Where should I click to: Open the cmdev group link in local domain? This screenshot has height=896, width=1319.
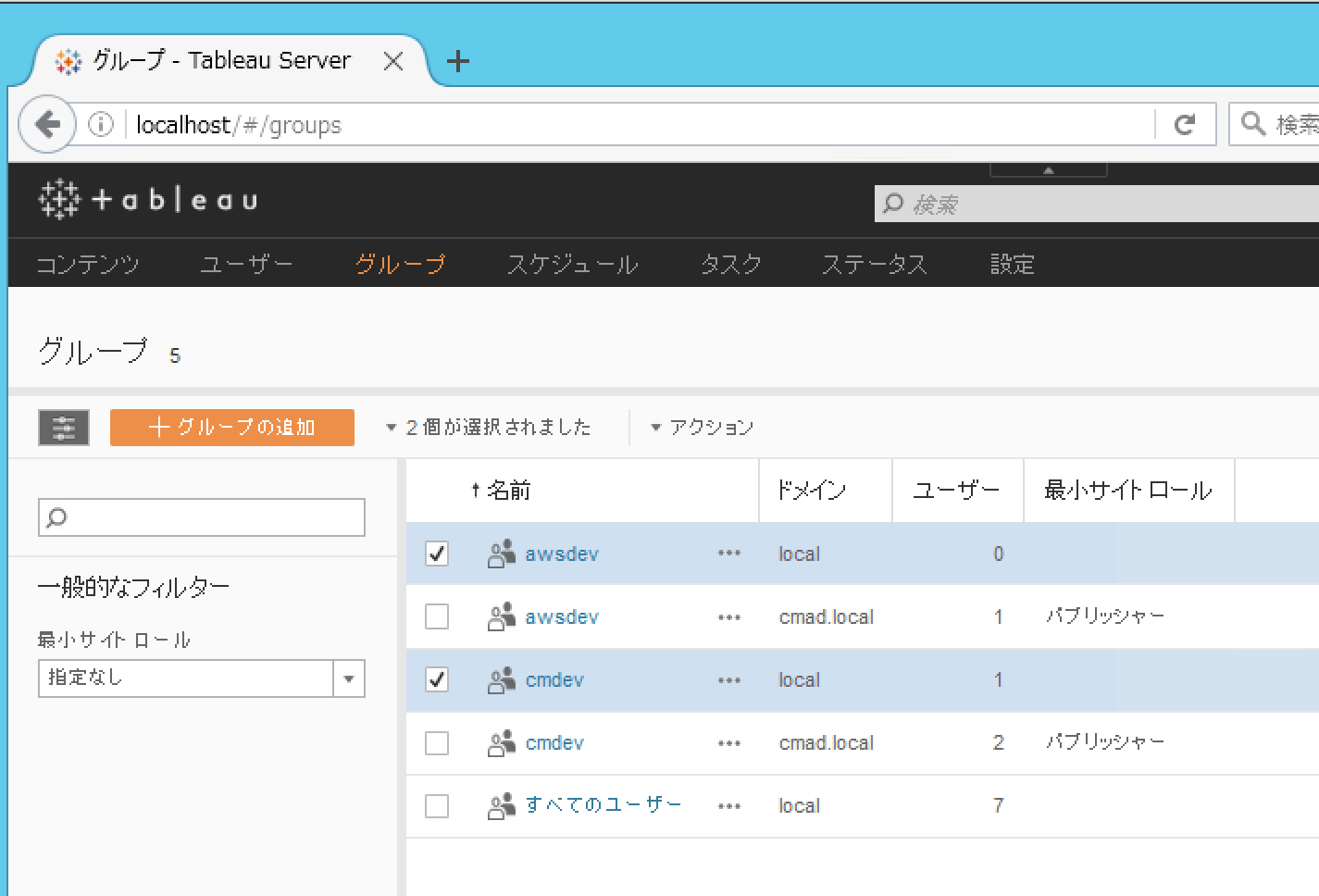coord(554,680)
